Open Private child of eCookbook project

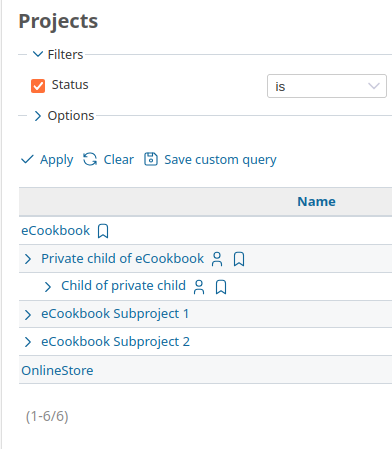click(x=123, y=259)
